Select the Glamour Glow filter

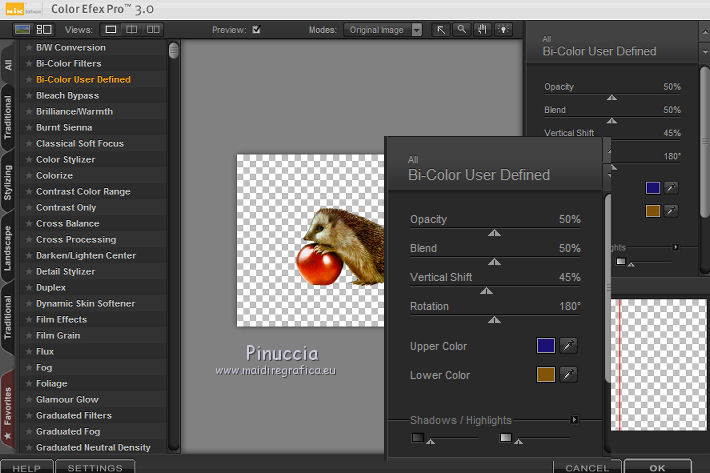pos(67,400)
